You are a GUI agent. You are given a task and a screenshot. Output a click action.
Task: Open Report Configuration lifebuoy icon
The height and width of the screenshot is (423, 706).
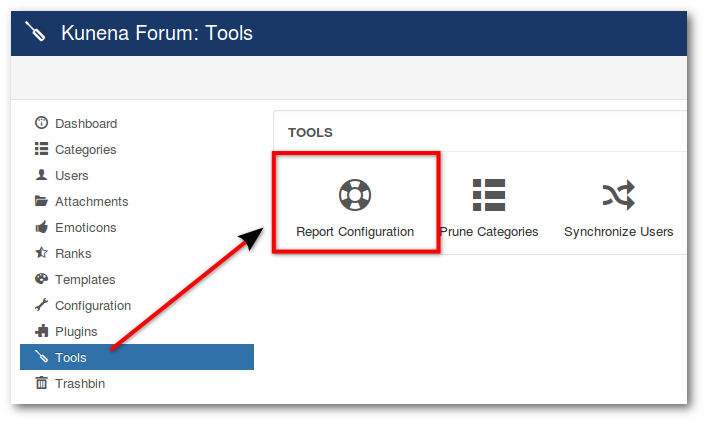point(355,195)
